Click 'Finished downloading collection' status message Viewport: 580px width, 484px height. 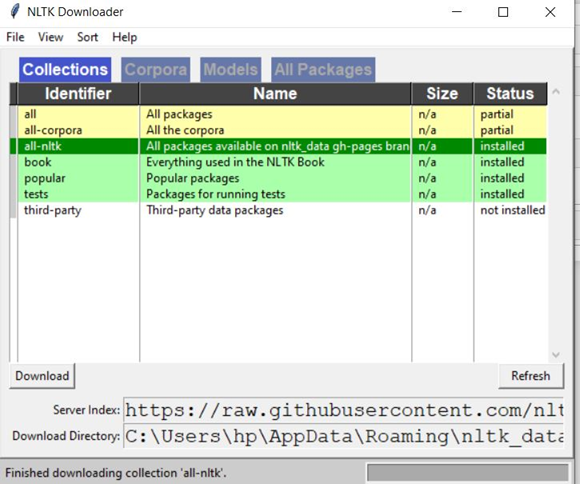click(x=116, y=473)
